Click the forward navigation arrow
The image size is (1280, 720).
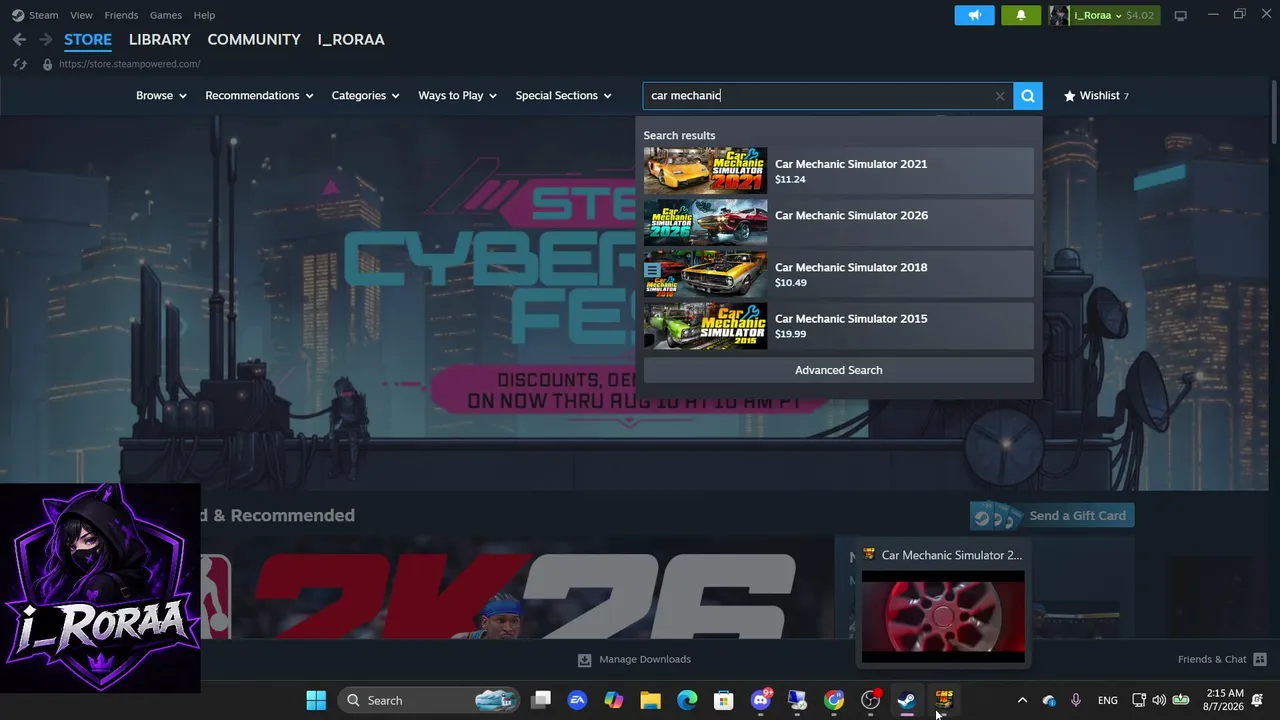tap(45, 39)
